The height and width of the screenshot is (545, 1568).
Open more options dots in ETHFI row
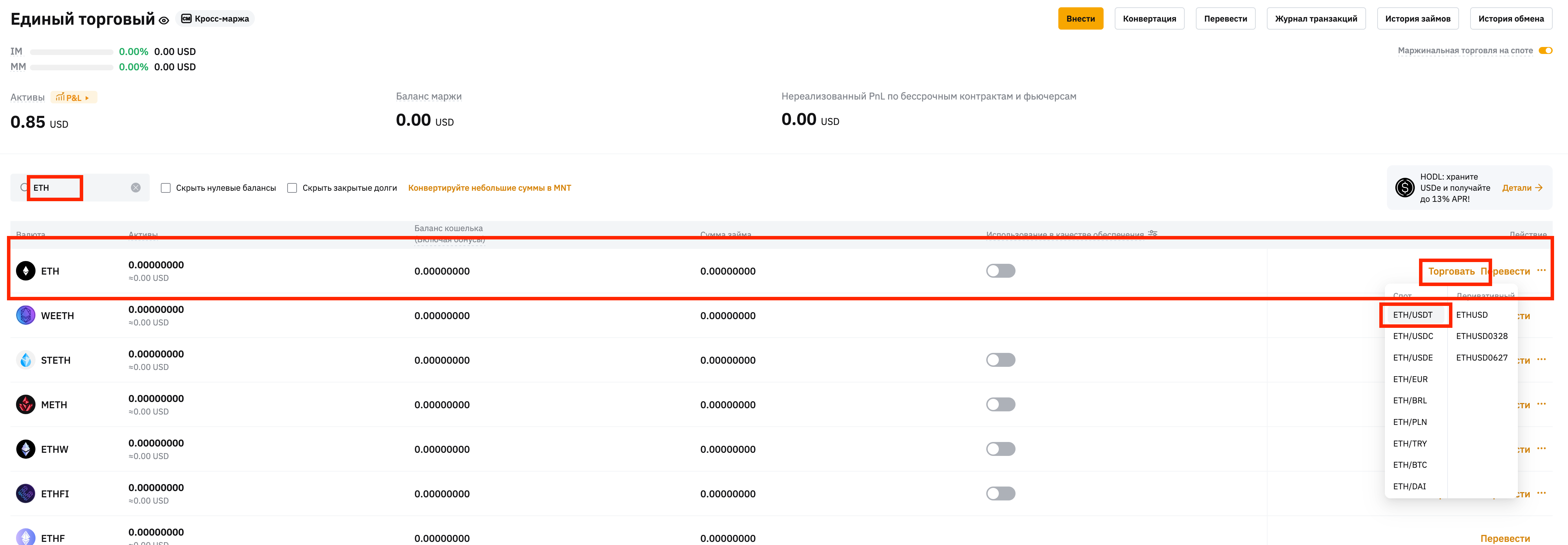(x=1541, y=493)
